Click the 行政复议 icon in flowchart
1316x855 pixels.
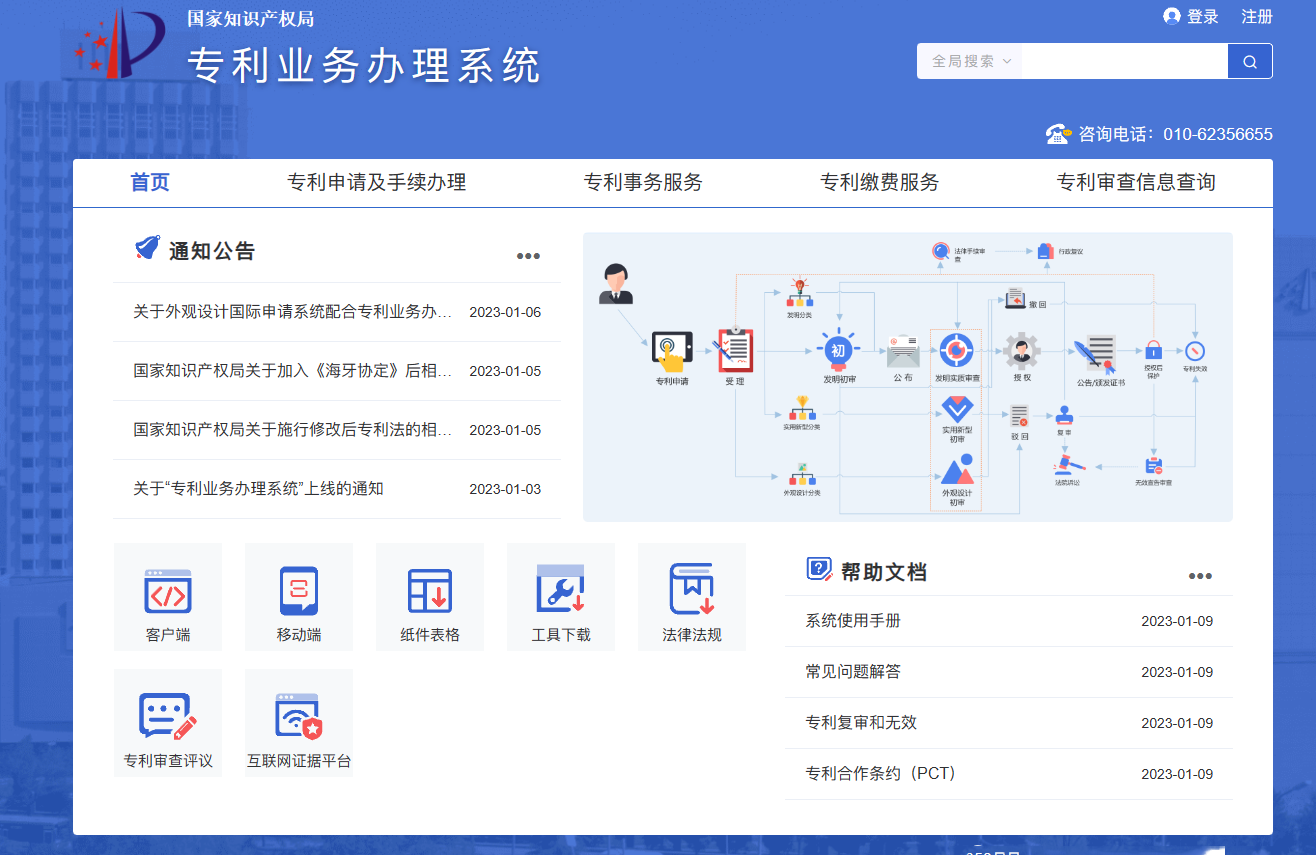point(1046,252)
